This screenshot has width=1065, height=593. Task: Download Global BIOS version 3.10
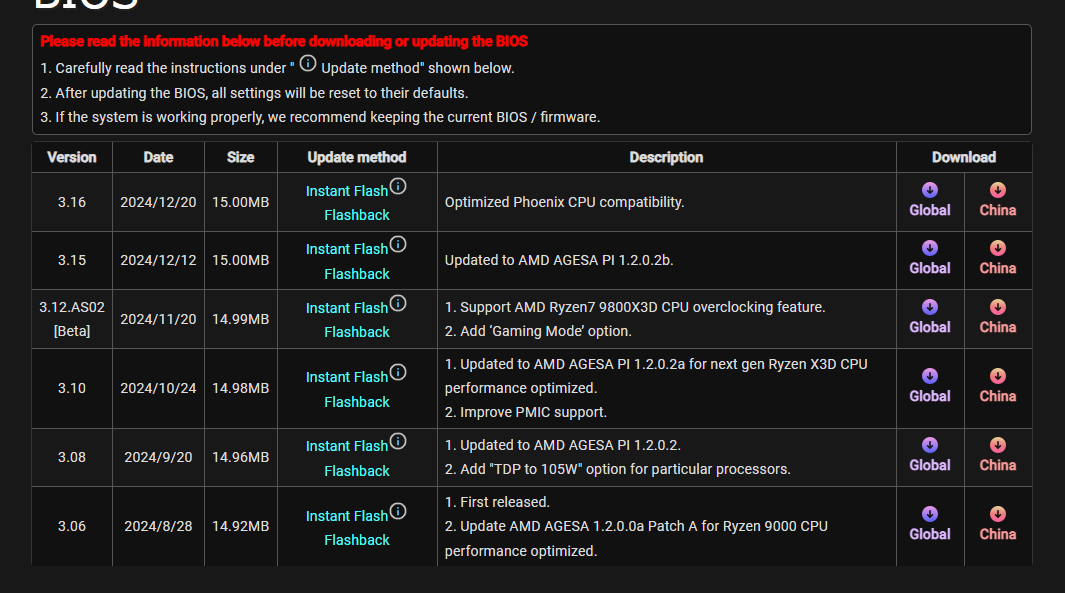pos(930,386)
